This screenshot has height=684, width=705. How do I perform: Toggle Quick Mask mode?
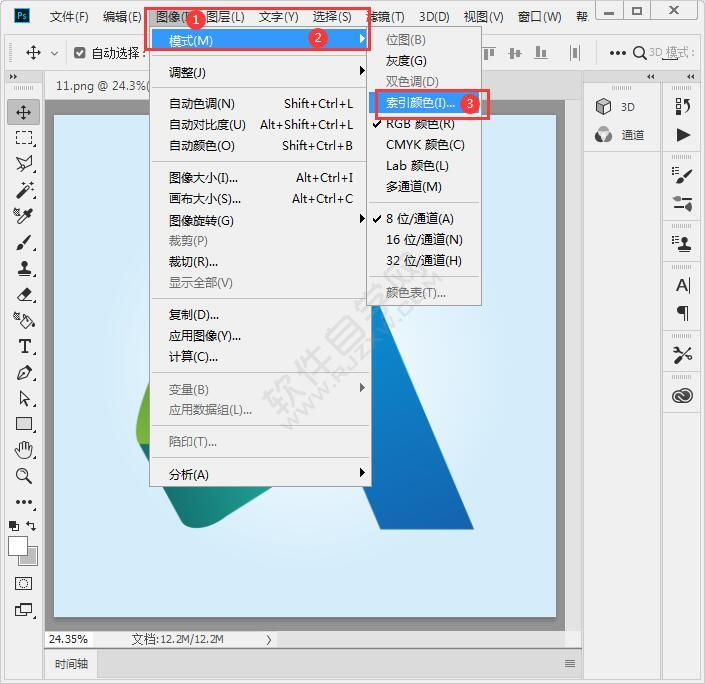(23, 584)
